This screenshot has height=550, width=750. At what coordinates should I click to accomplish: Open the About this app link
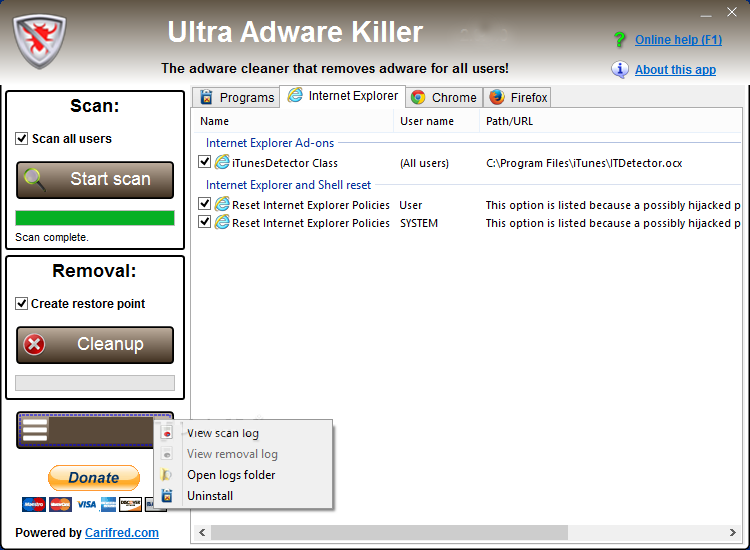[x=675, y=70]
